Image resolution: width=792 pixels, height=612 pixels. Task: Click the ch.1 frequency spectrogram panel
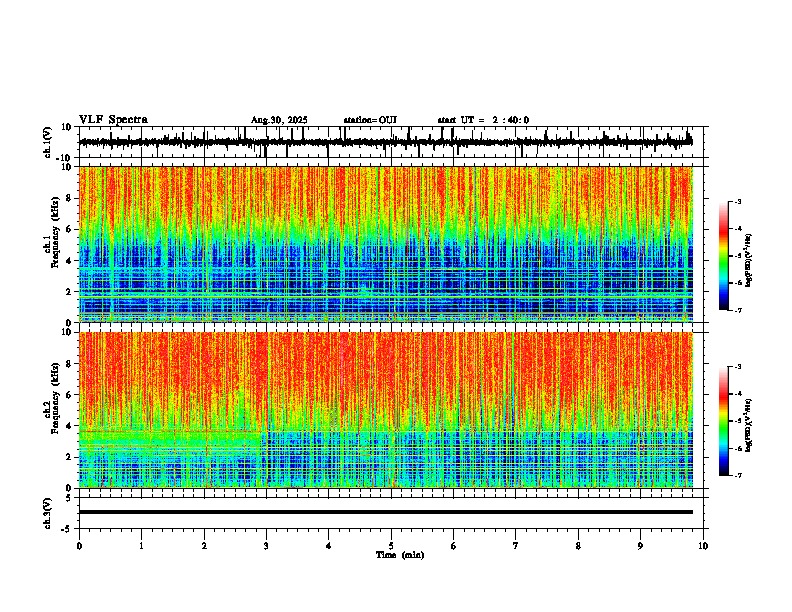pyautogui.click(x=386, y=244)
